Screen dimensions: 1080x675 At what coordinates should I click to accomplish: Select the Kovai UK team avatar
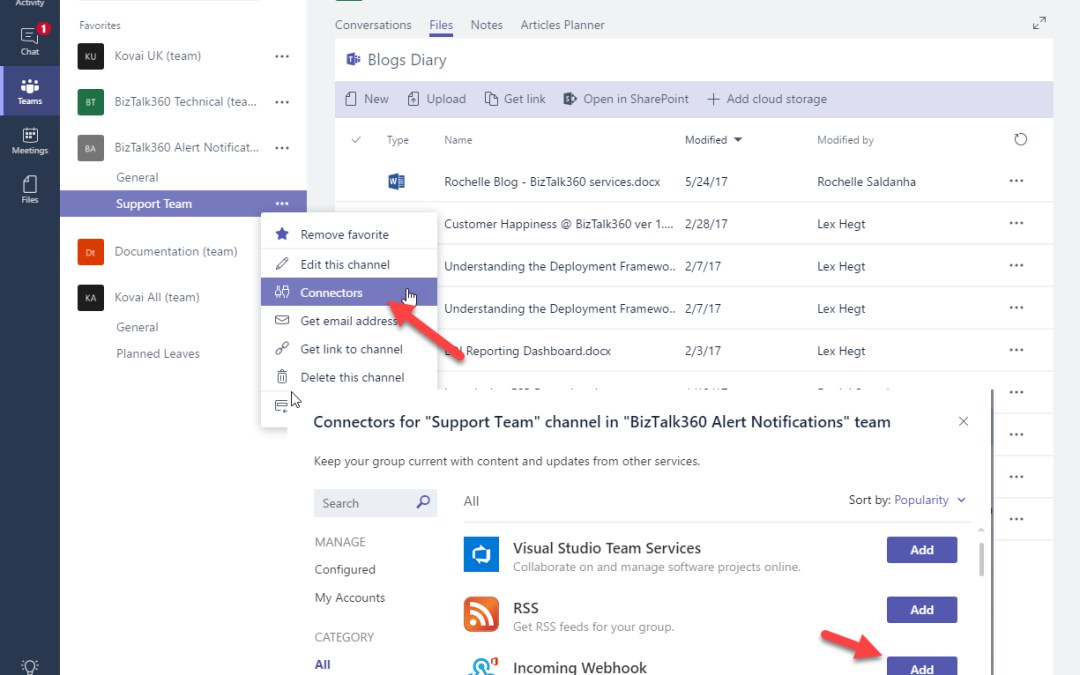click(x=91, y=56)
